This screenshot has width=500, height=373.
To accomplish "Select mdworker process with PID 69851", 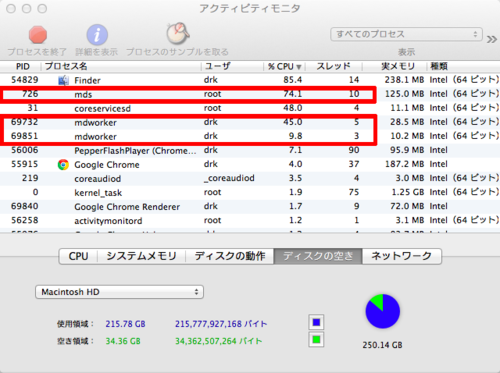I will (x=95, y=137).
